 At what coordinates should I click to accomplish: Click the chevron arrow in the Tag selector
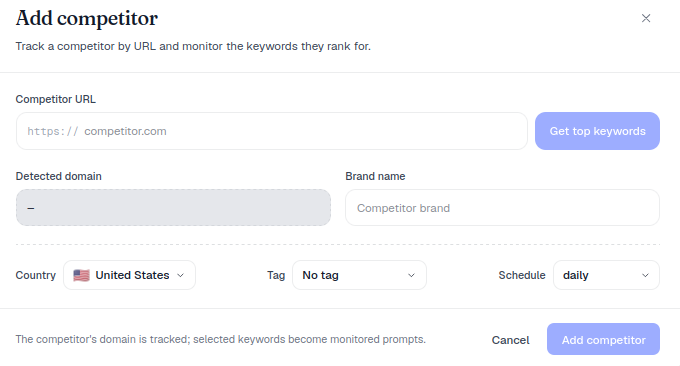pos(411,275)
